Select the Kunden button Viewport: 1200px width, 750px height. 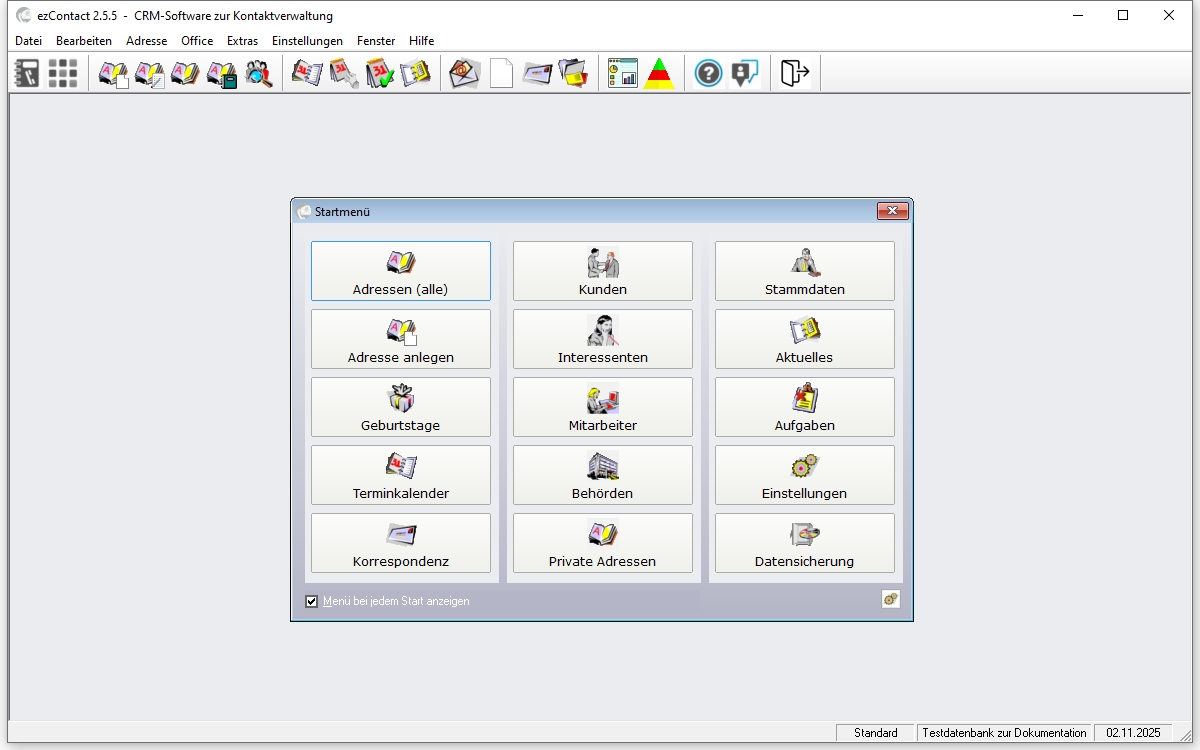coord(603,271)
